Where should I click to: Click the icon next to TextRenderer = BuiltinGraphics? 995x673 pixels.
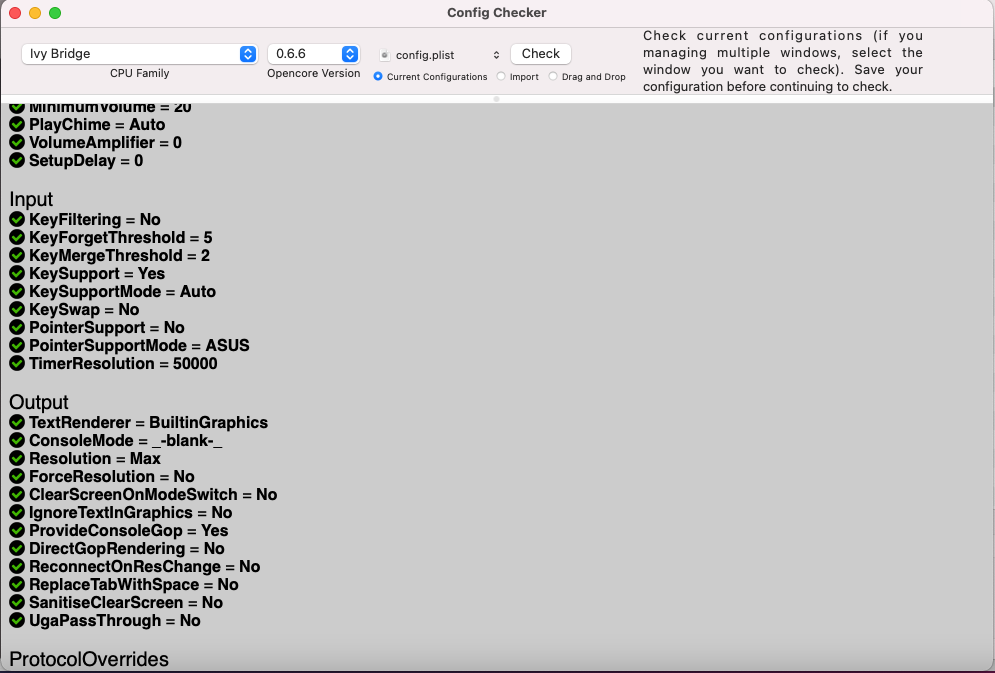16,422
